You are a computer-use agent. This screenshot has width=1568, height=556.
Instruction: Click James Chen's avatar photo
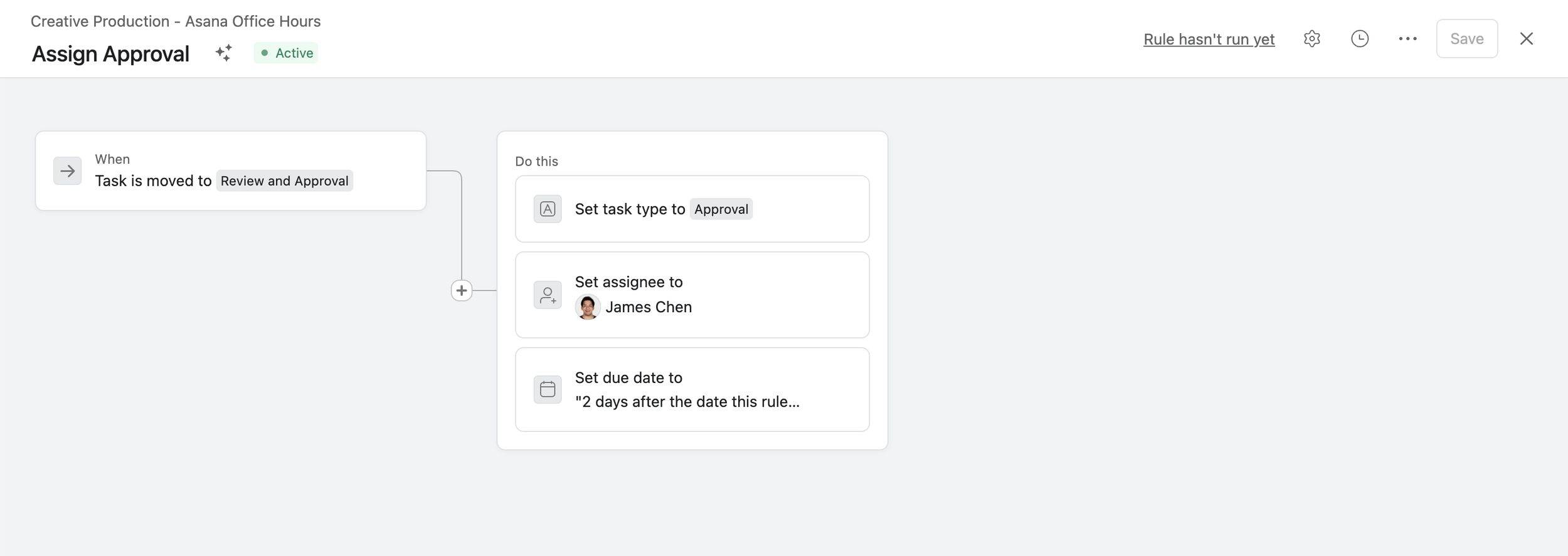pyautogui.click(x=587, y=307)
